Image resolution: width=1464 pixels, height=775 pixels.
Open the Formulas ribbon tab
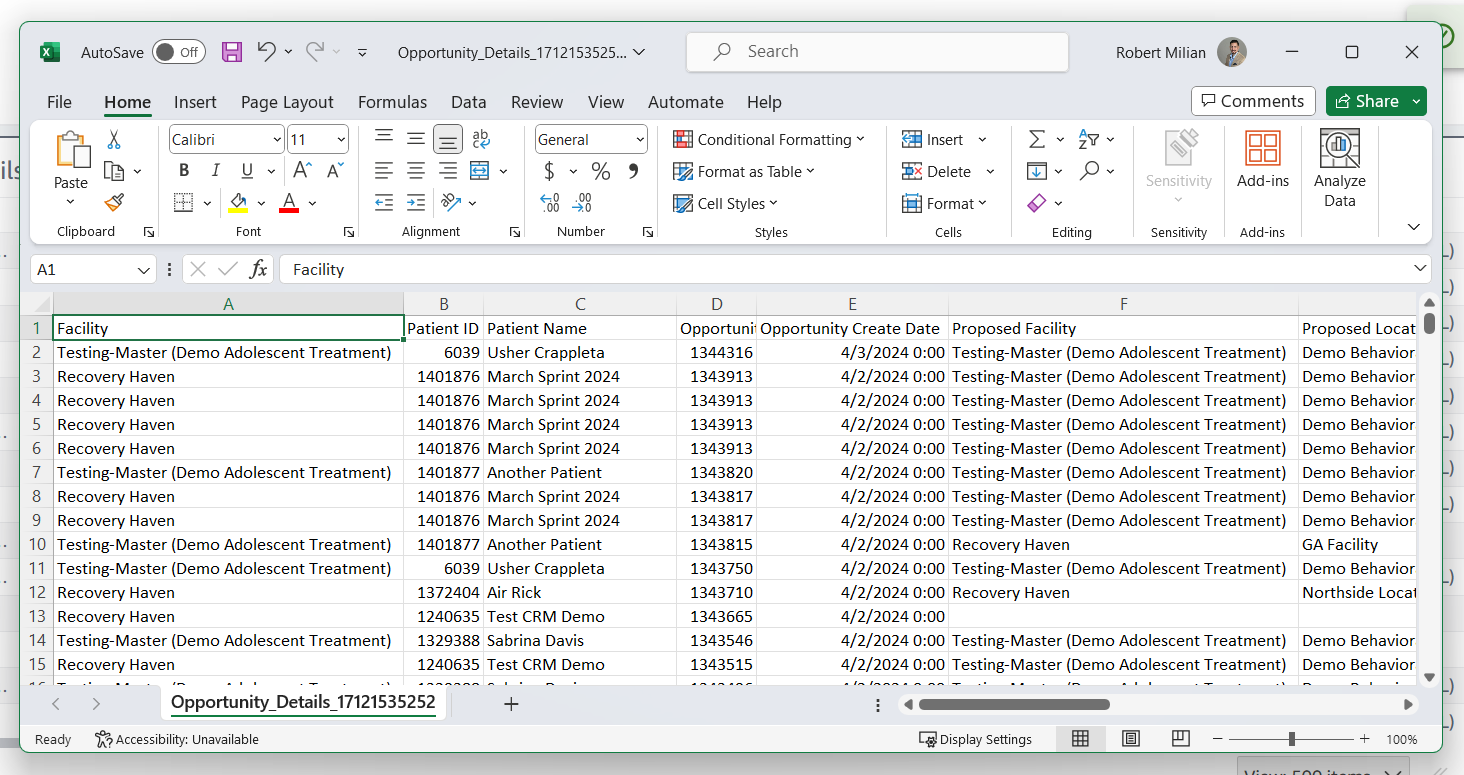tap(392, 102)
